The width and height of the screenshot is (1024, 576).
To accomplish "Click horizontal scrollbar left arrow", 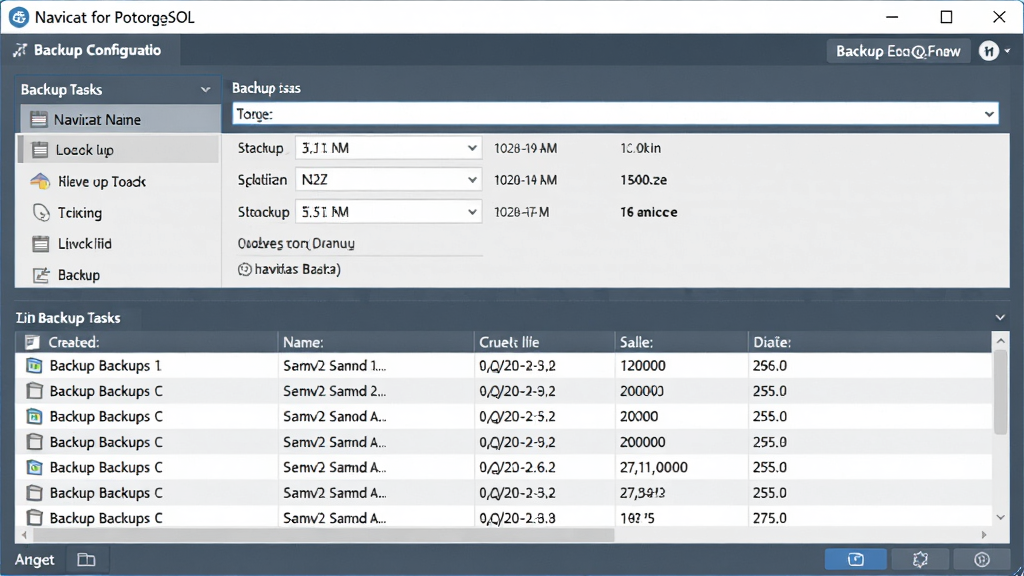I will [x=24, y=535].
